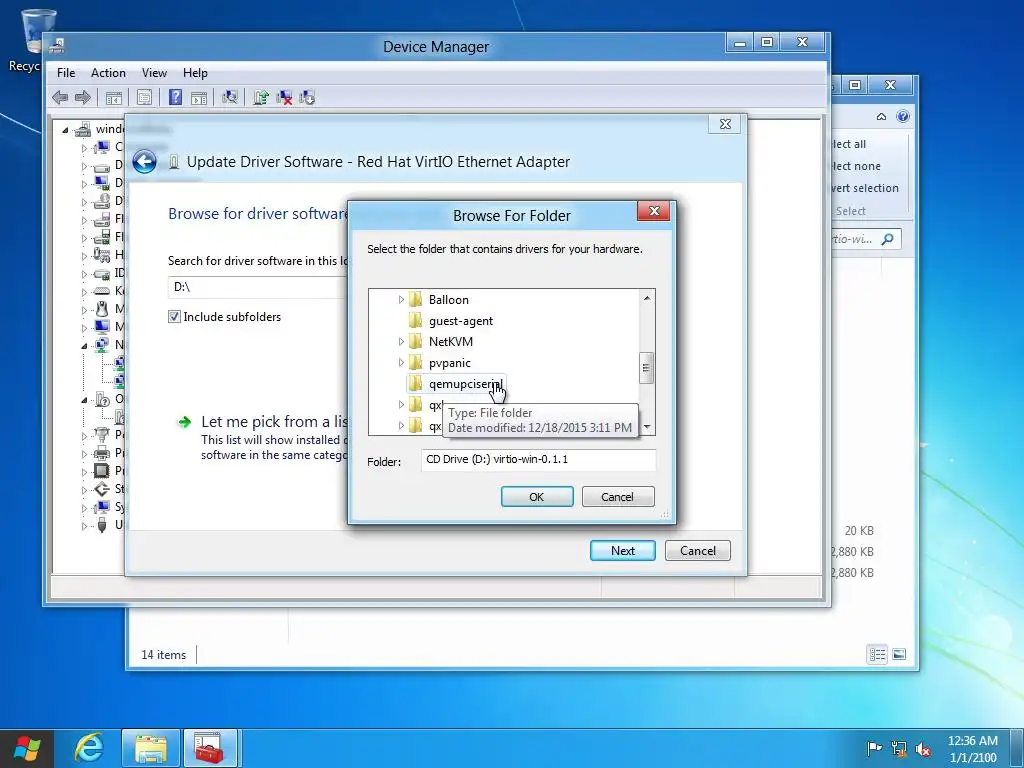This screenshot has height=768, width=1024.
Task: Select the mouse category icon in device tree
Action: [x=102, y=308]
